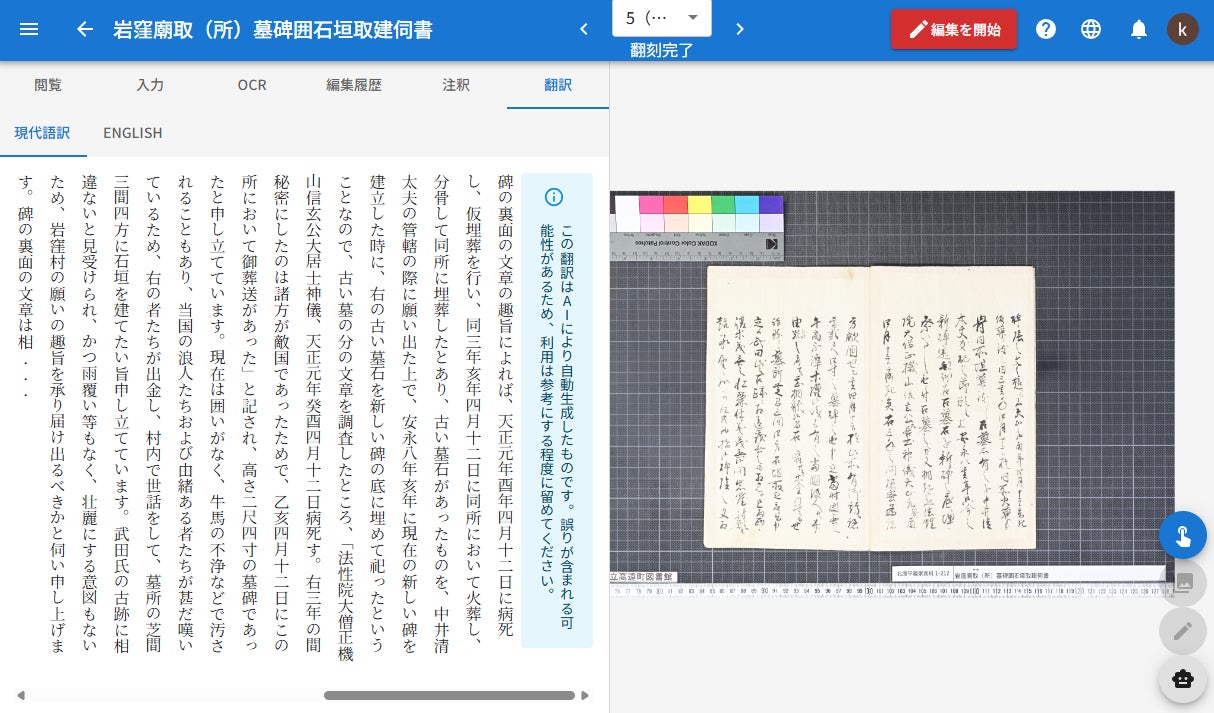Screen dimensions: 1214x713
Task: Open the 注釈 annotations tab
Action: pyautogui.click(x=456, y=85)
